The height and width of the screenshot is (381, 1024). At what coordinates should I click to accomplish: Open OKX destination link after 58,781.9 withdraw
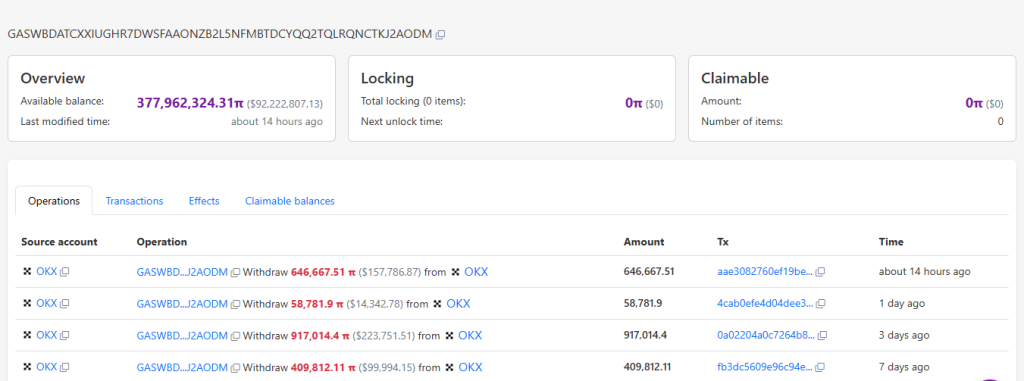[x=458, y=303]
